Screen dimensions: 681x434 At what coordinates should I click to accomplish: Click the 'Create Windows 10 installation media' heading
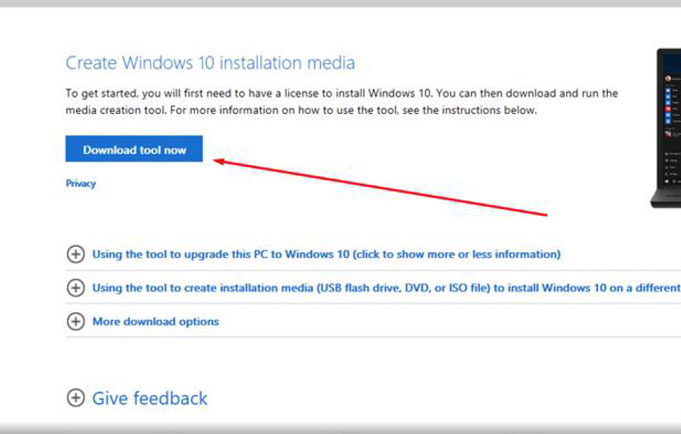pyautogui.click(x=210, y=63)
